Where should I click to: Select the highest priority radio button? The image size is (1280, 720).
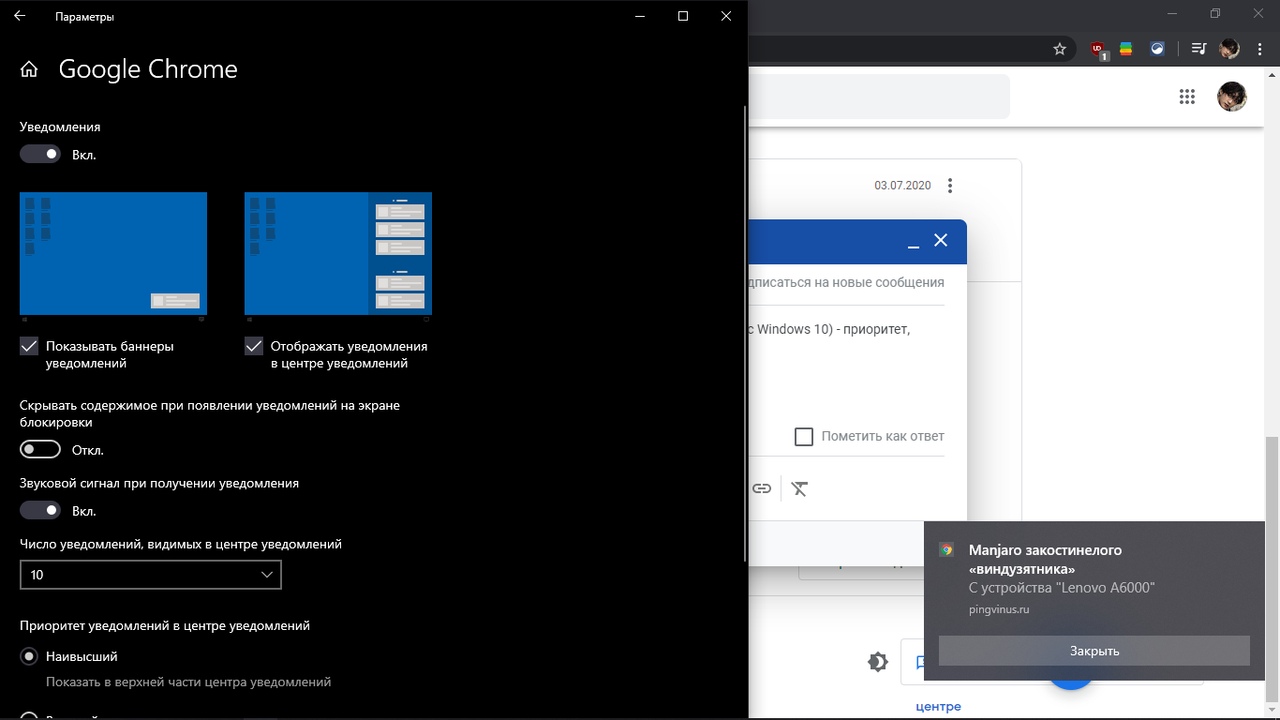point(29,657)
